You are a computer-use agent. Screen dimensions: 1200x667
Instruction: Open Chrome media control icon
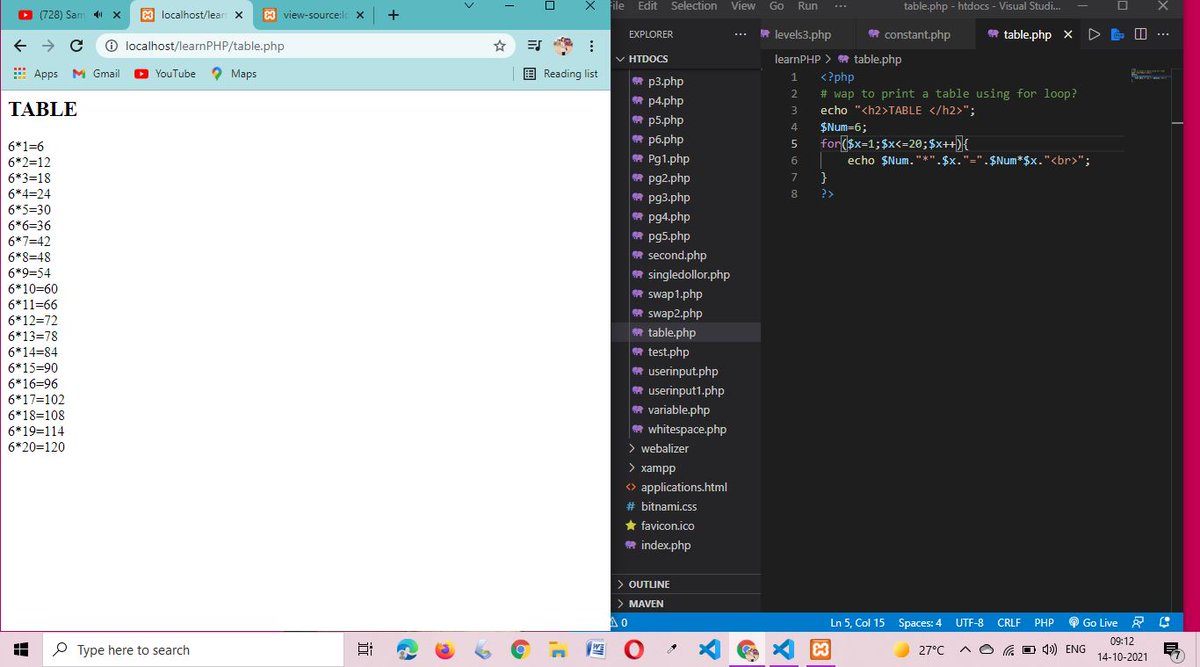pos(534,46)
